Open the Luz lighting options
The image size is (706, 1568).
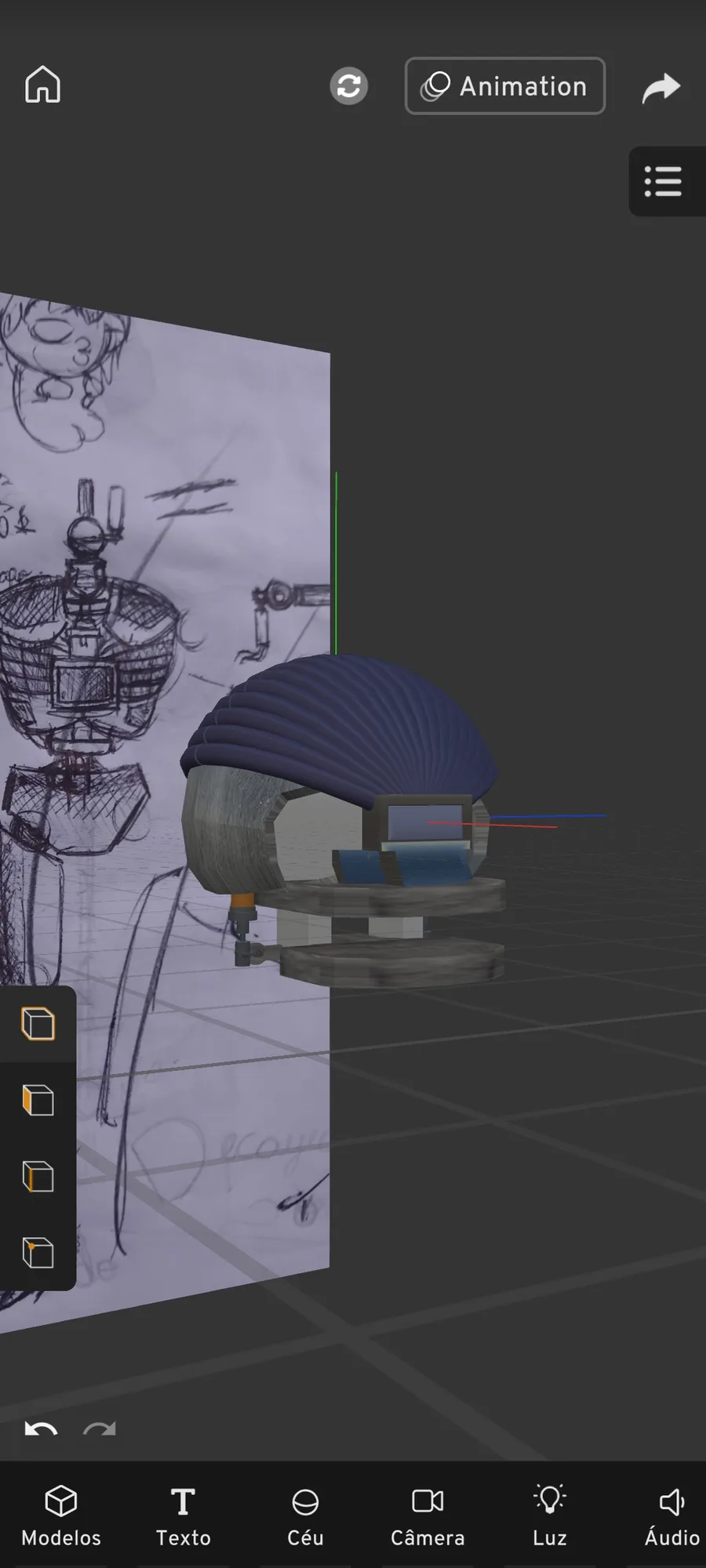550,1516
